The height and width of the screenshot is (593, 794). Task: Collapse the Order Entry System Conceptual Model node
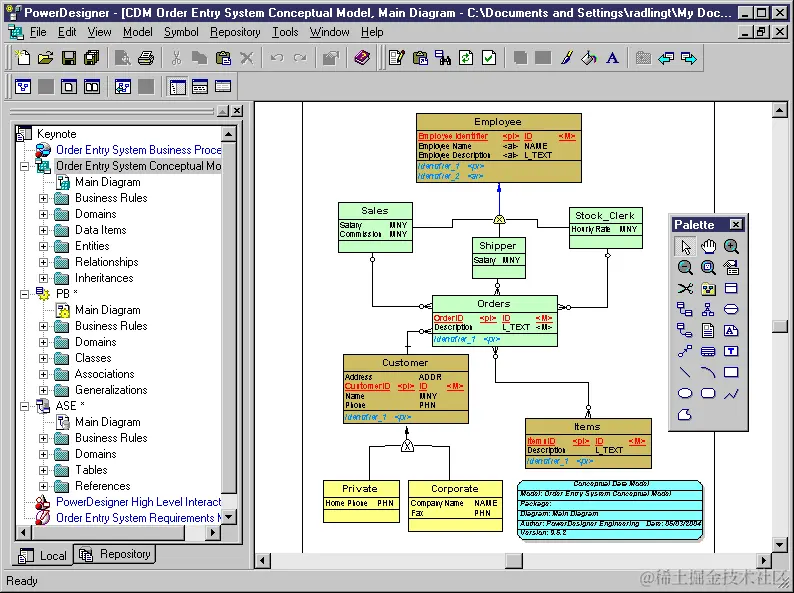click(24, 166)
